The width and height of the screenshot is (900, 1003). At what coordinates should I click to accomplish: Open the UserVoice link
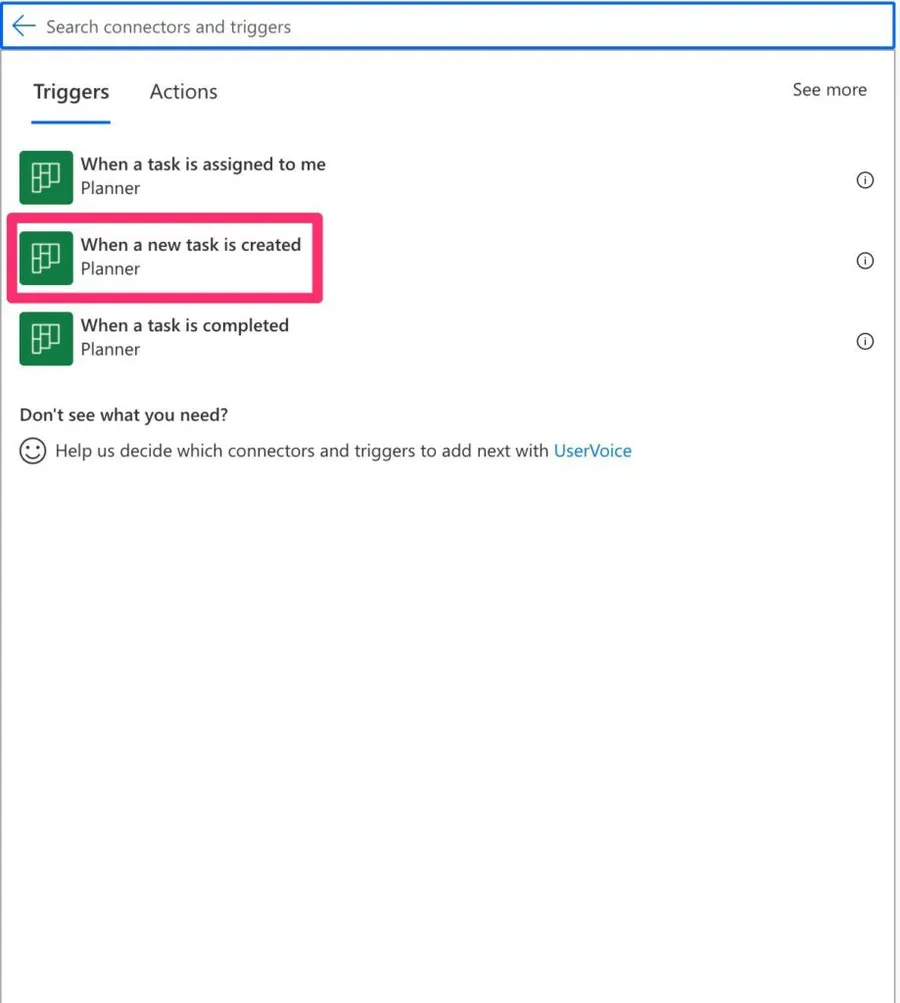(x=592, y=451)
